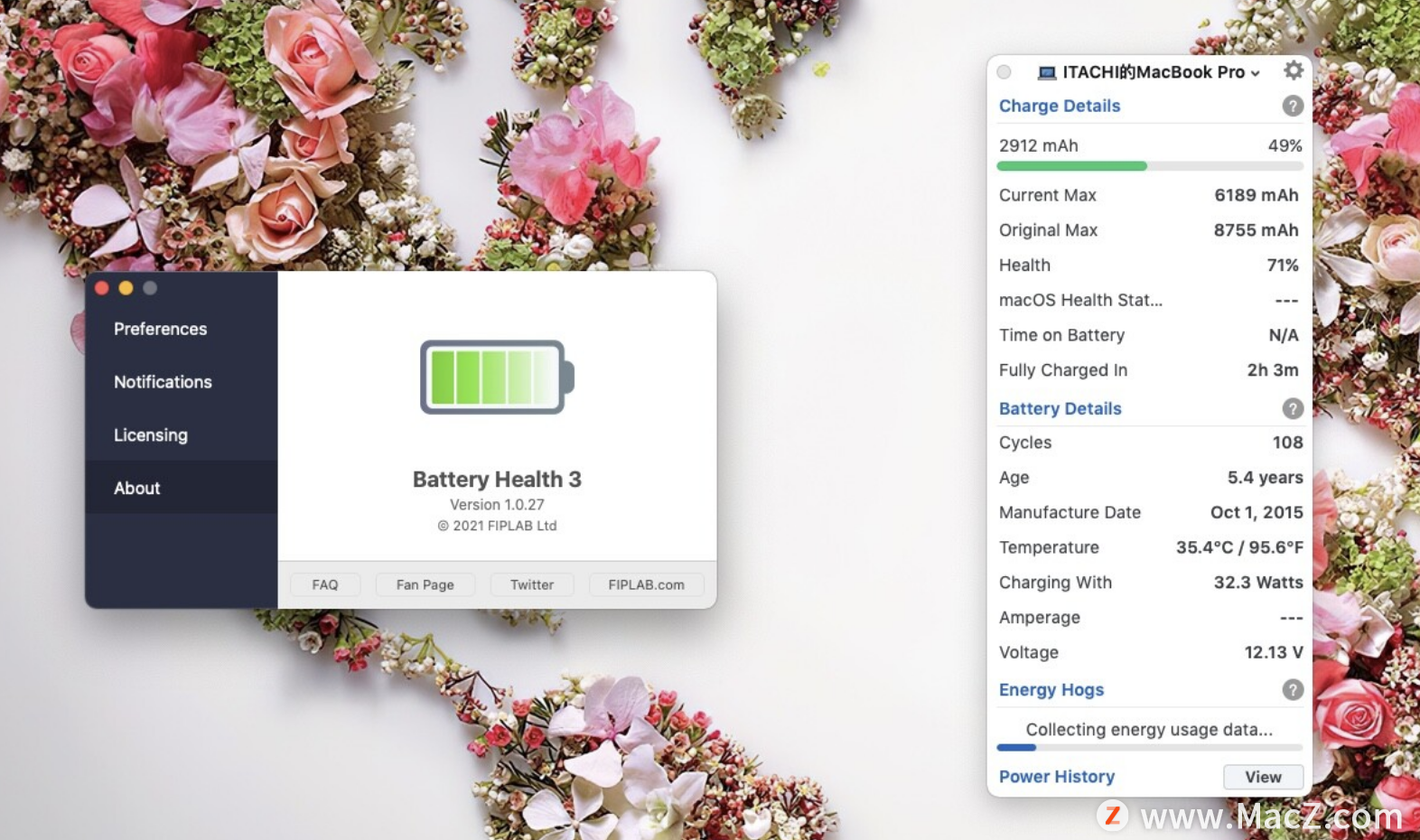Click the Amperage row label
Screen dimensions: 1420x840
tap(1040, 618)
